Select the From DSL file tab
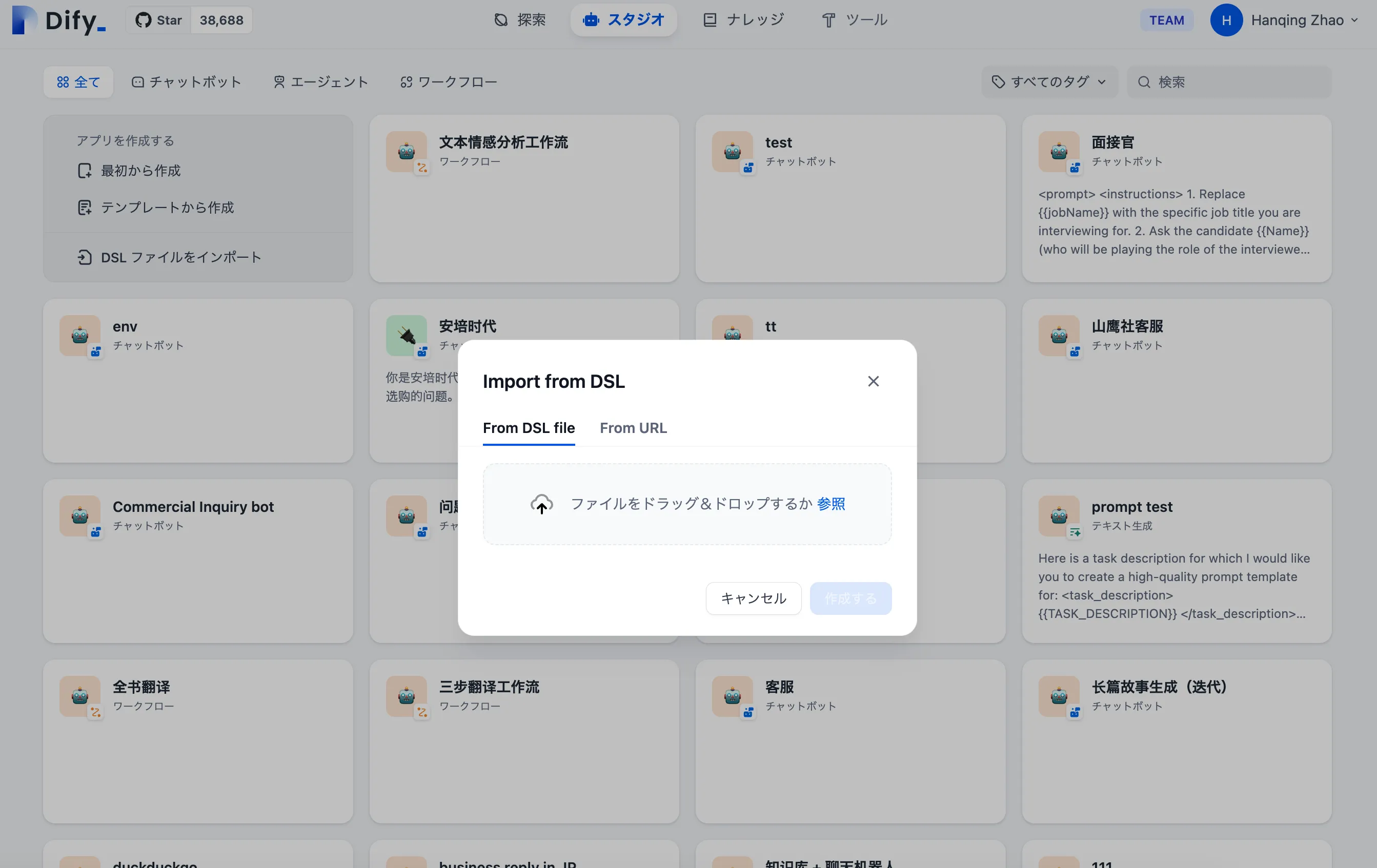1377x868 pixels. click(529, 427)
